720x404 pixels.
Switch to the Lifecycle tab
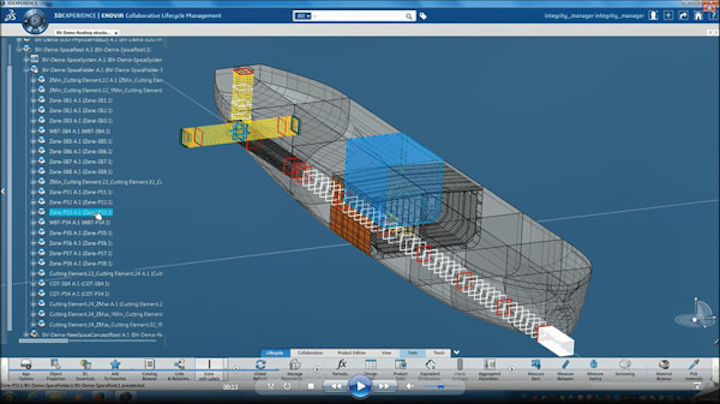[275, 353]
